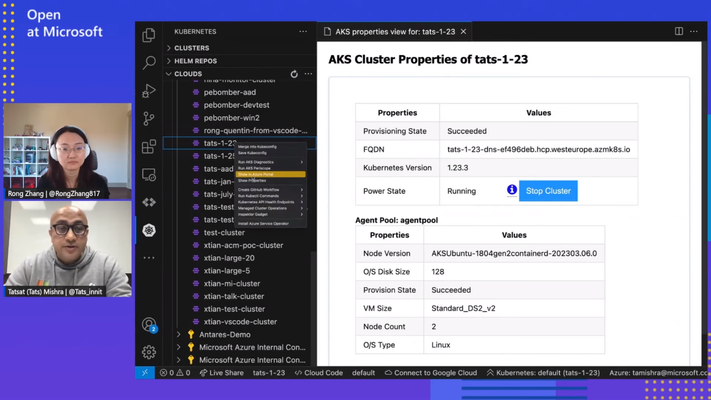This screenshot has width=711, height=400.
Task: Choose Install Azure Service Operator
Action: point(270,224)
